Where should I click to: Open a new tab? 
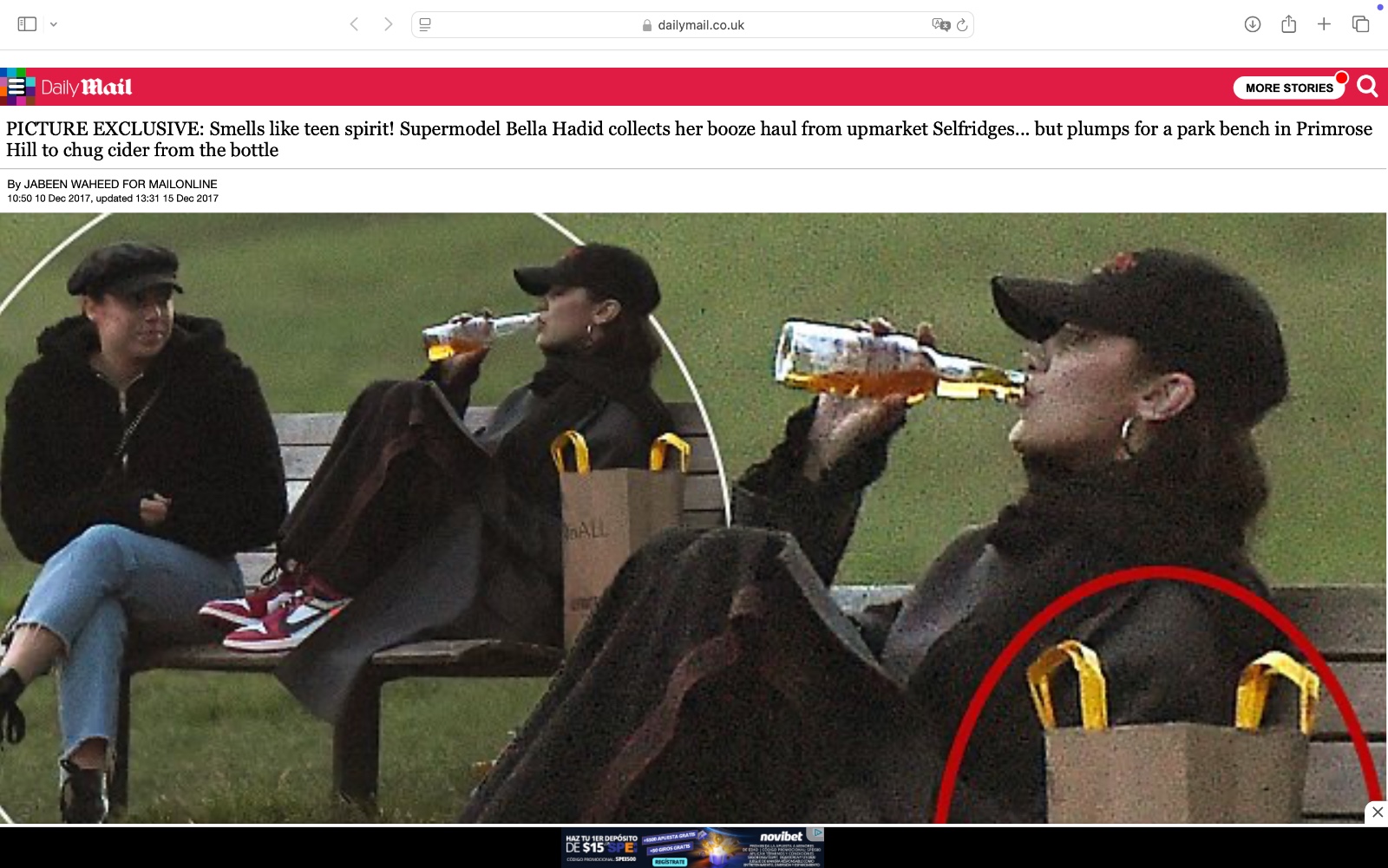click(1324, 24)
